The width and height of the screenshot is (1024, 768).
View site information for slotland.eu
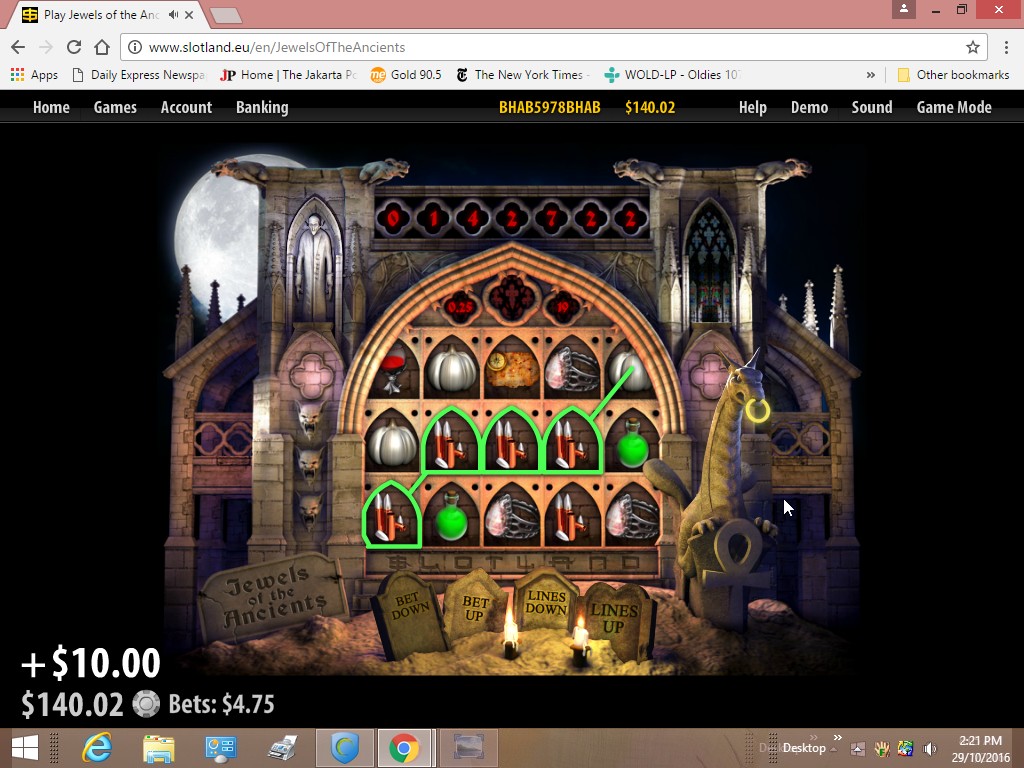pos(135,47)
